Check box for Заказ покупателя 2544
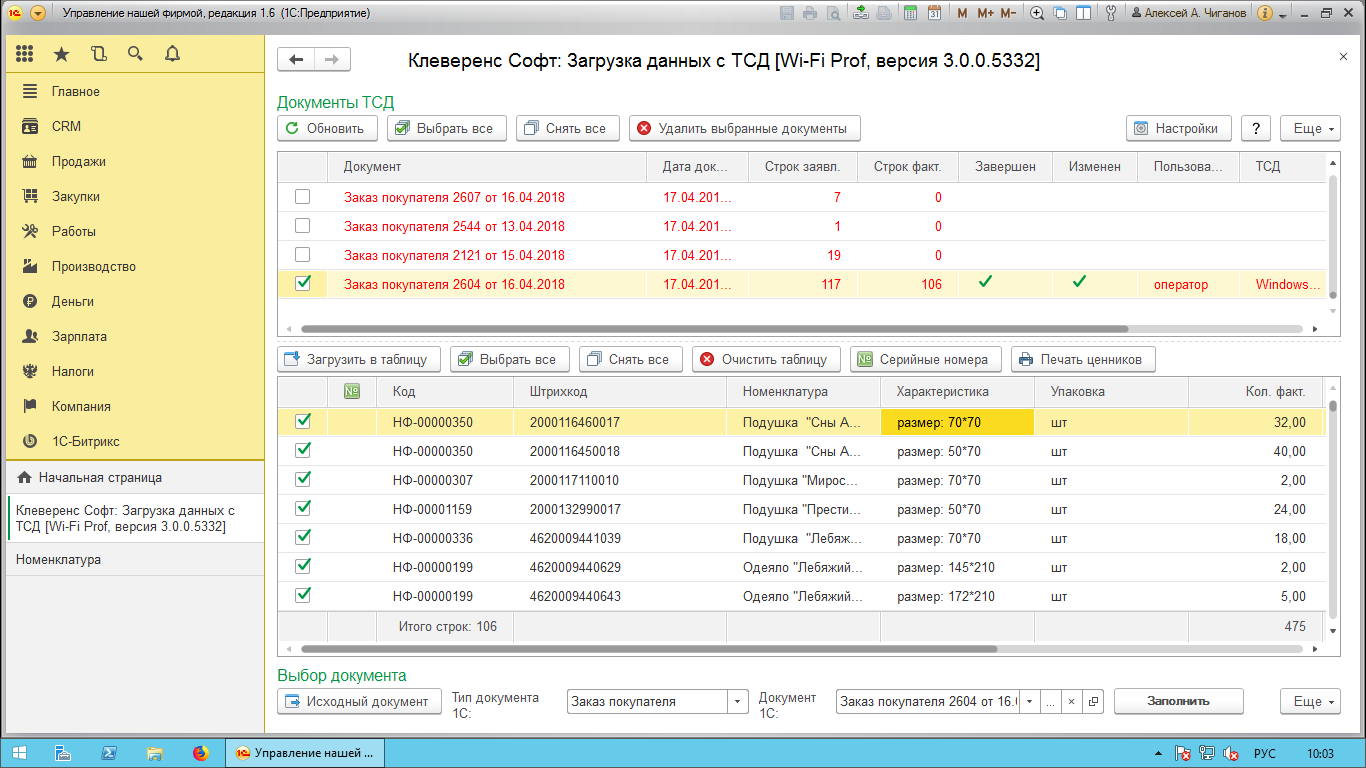This screenshot has height=768, width=1366. tap(302, 226)
